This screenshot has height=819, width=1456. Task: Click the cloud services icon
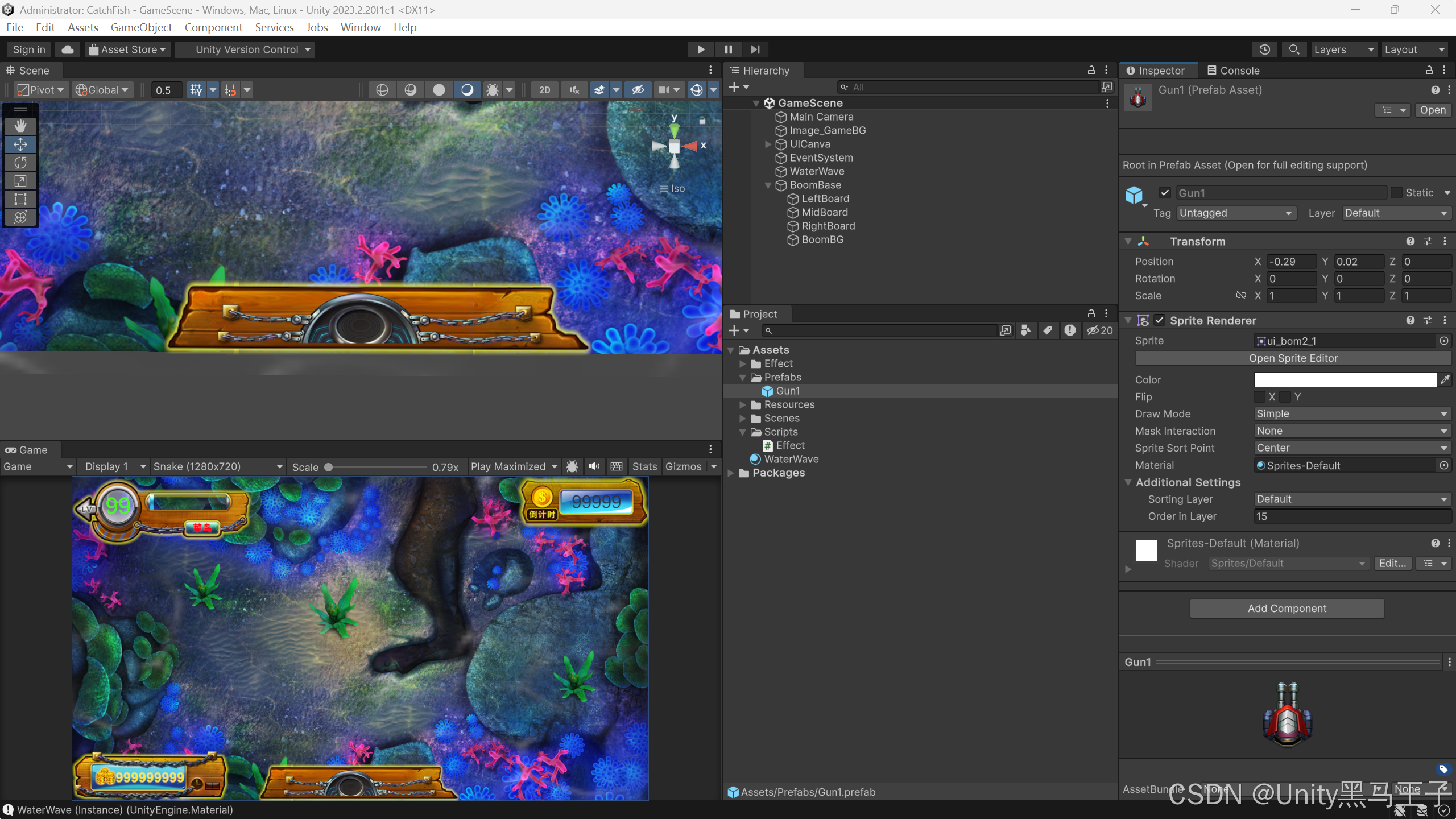(x=67, y=49)
